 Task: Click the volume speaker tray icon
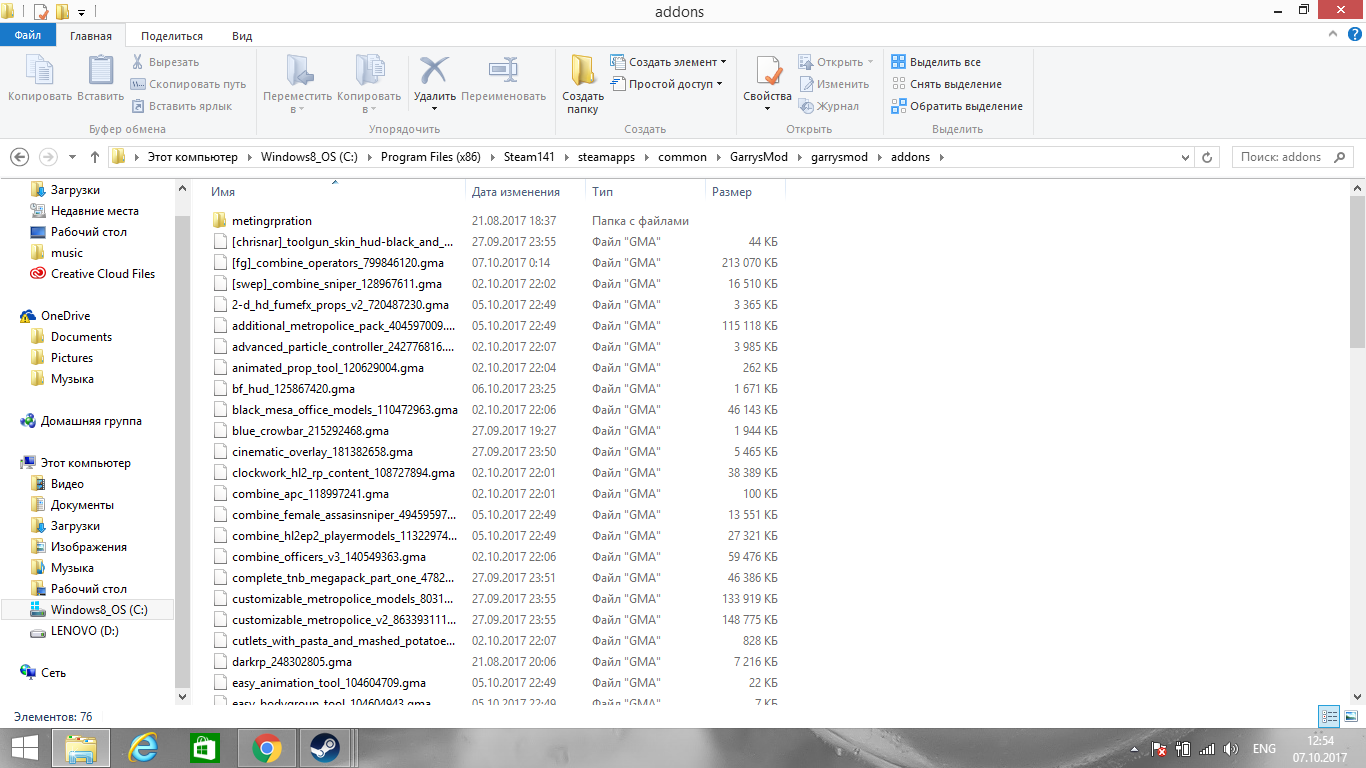1231,749
